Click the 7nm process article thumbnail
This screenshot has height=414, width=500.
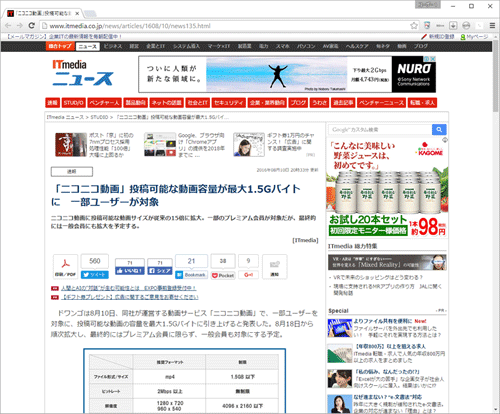pos(71,144)
